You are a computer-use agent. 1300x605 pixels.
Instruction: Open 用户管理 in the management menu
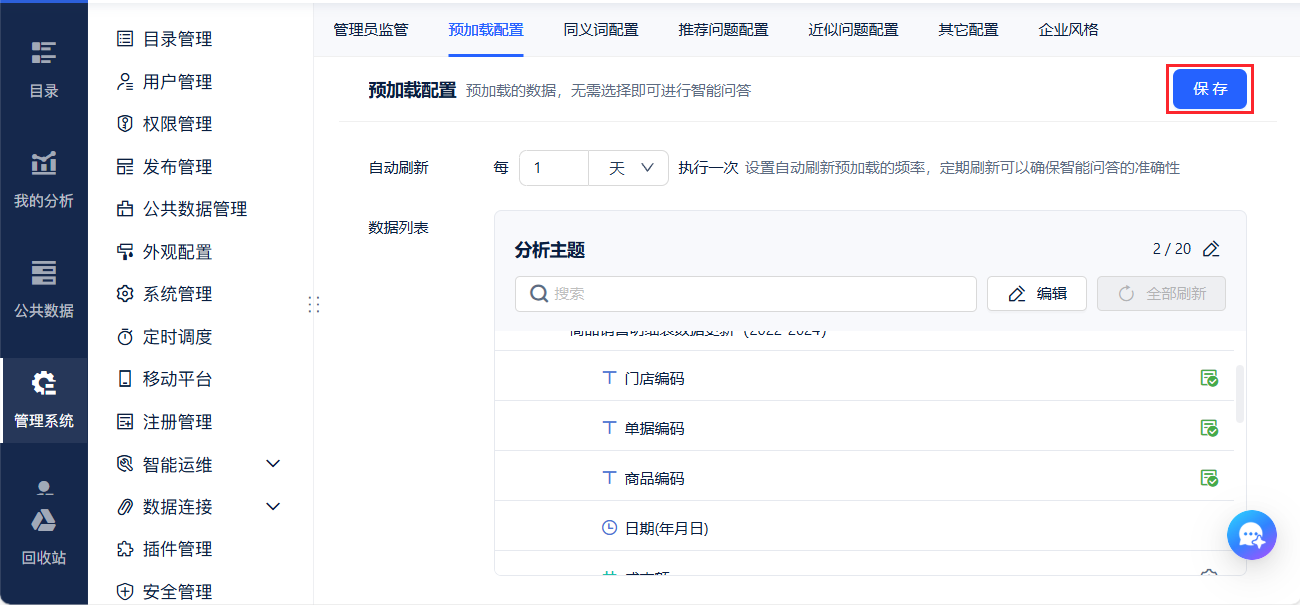click(177, 82)
